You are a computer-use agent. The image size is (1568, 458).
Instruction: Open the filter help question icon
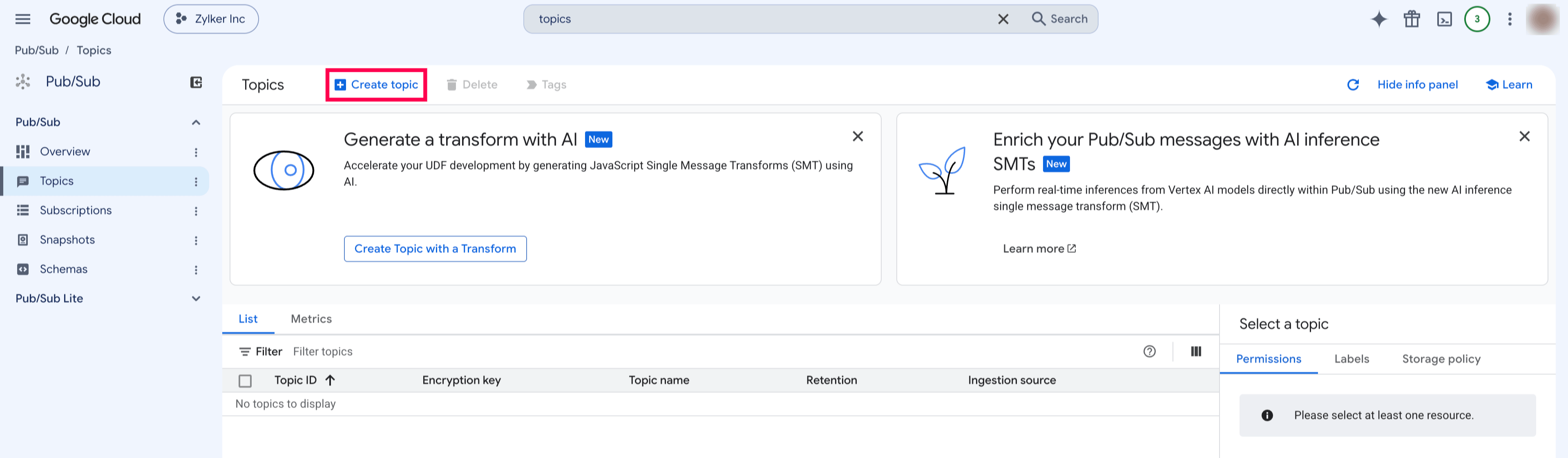(1149, 351)
